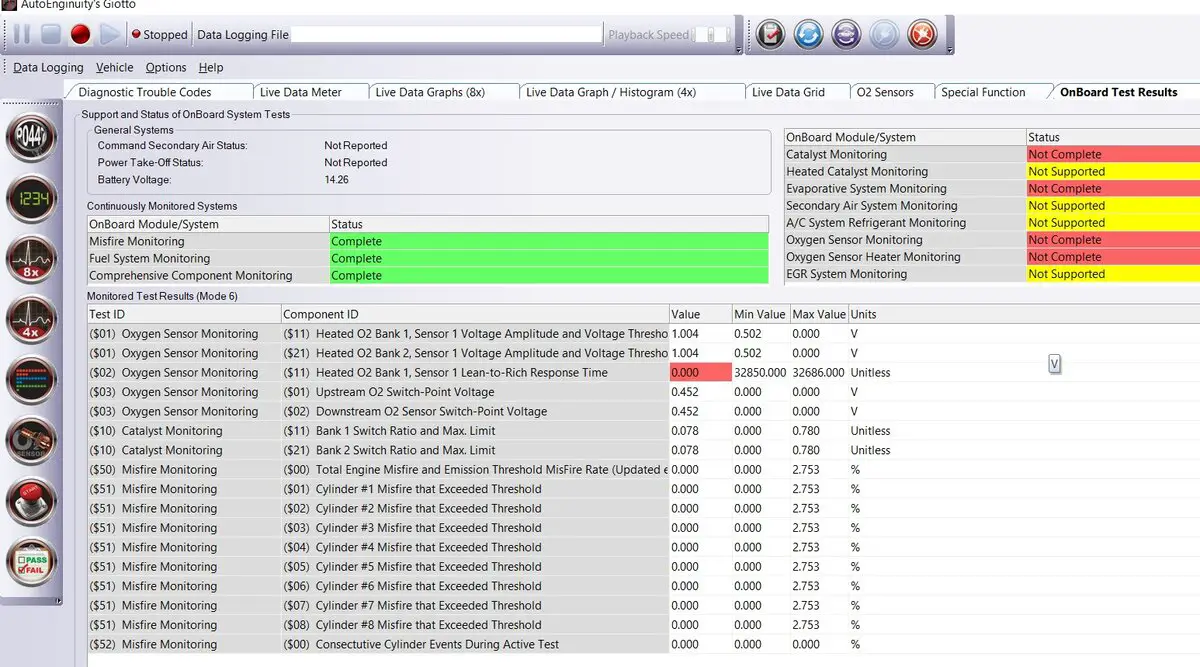Click the red disconnect X toolbar icon

click(x=922, y=34)
